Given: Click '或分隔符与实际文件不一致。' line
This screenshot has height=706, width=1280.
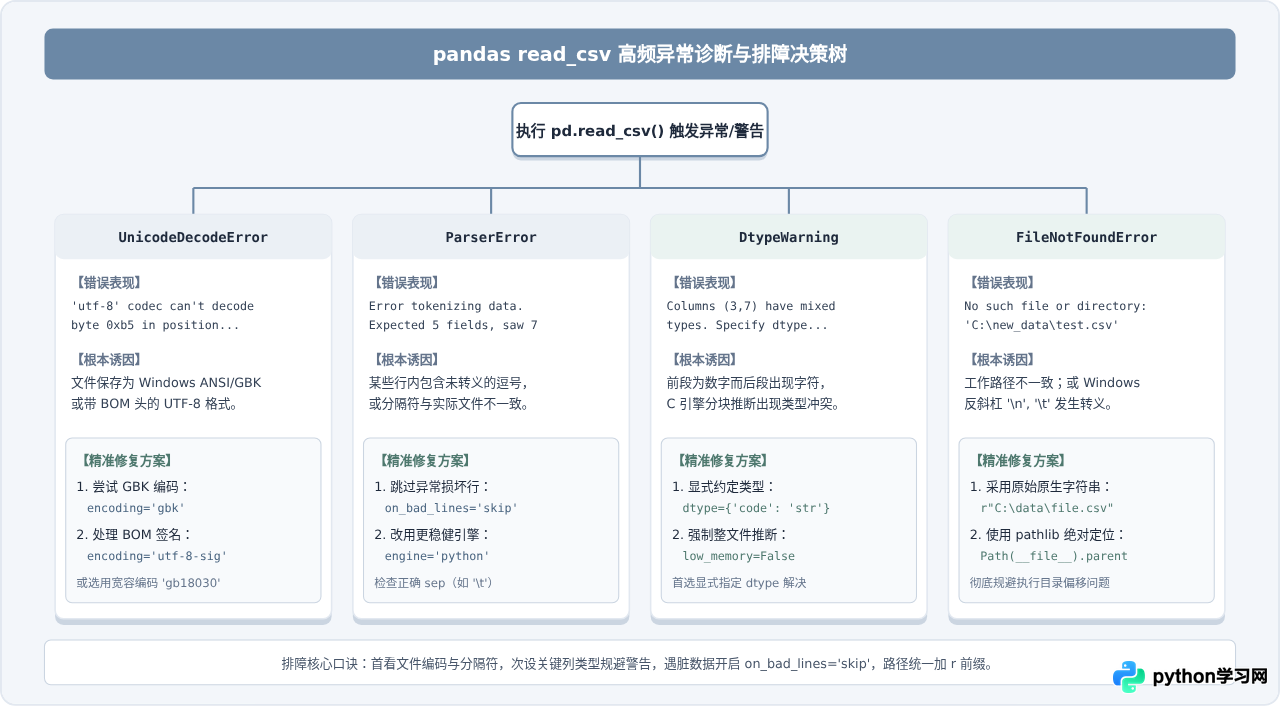Looking at the screenshot, I should click(x=449, y=403).
